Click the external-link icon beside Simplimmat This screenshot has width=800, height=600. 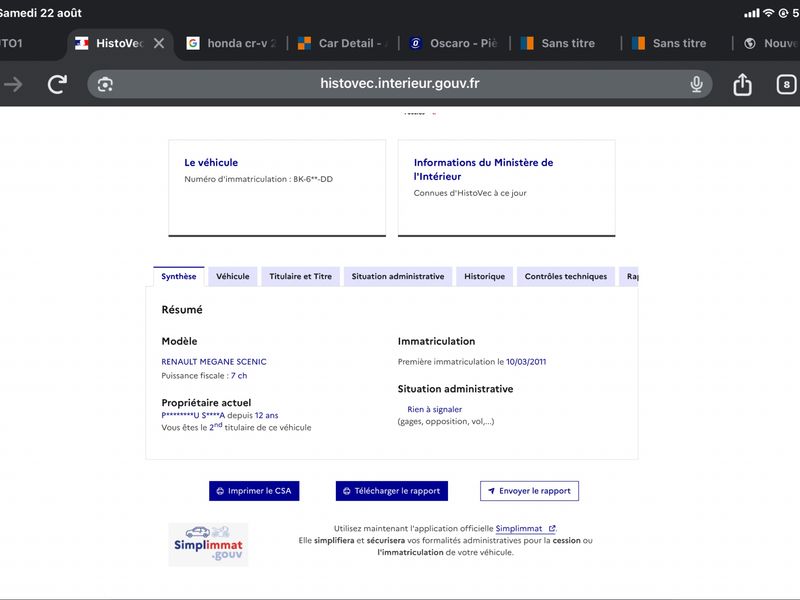click(x=552, y=529)
